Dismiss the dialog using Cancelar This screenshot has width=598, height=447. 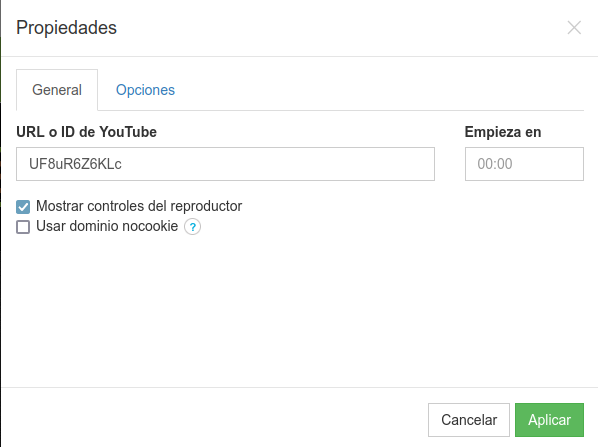point(469,420)
